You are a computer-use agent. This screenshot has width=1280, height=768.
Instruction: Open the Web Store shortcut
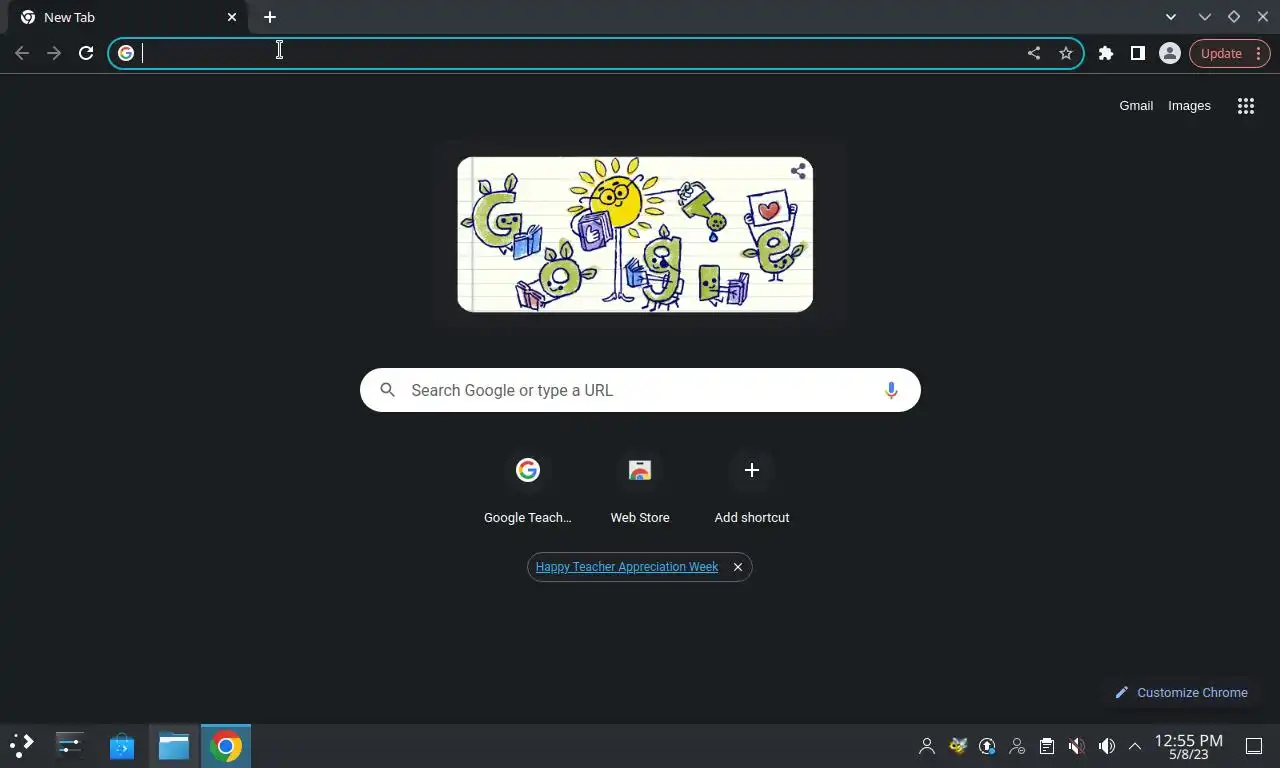point(640,488)
